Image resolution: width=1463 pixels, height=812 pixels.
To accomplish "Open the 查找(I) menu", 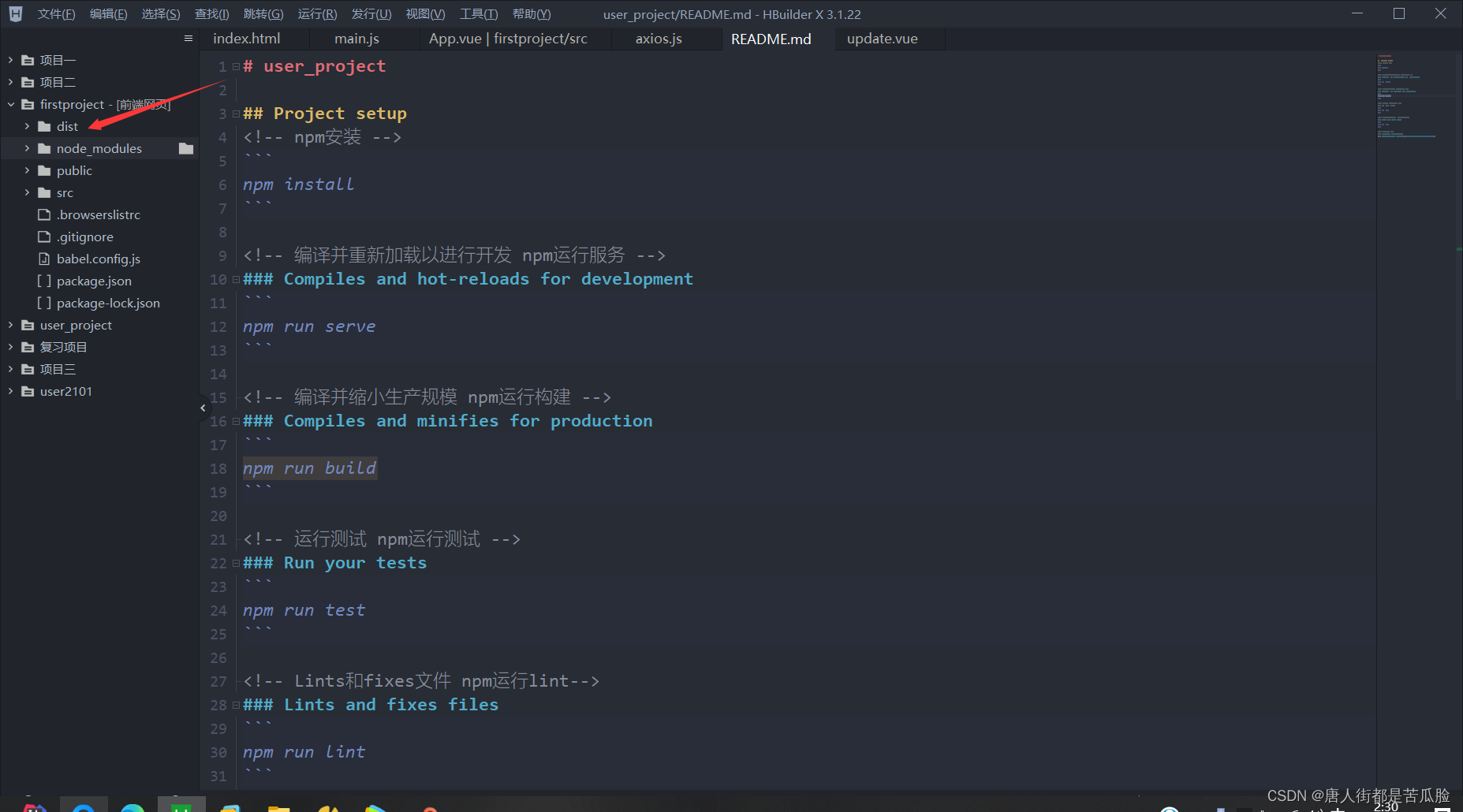I will [x=211, y=14].
